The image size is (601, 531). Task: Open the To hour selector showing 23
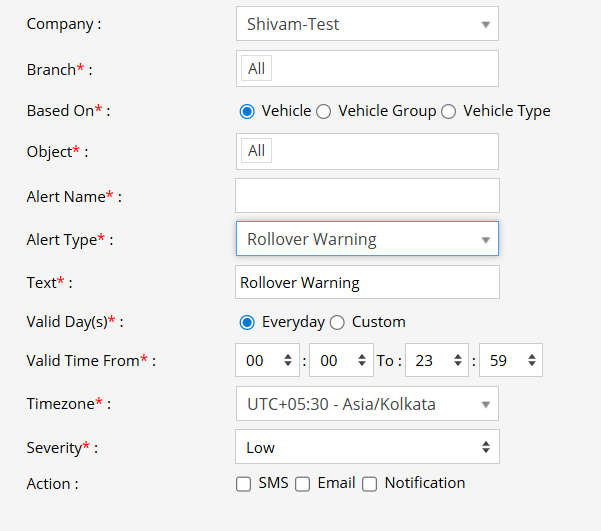[437, 360]
